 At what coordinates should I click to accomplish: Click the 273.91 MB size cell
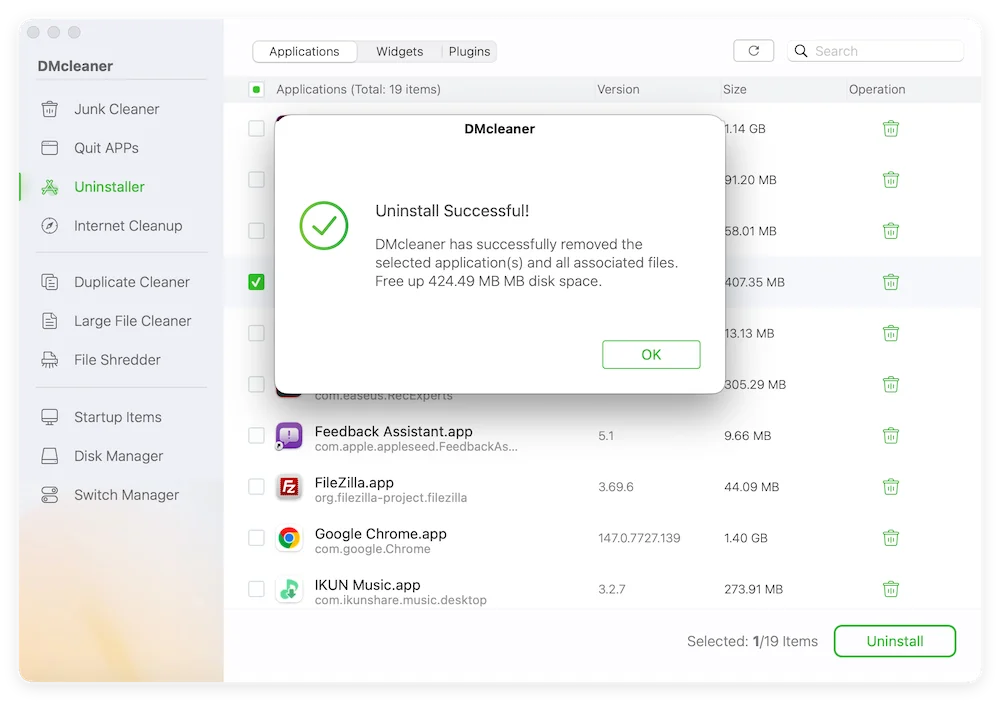click(753, 589)
